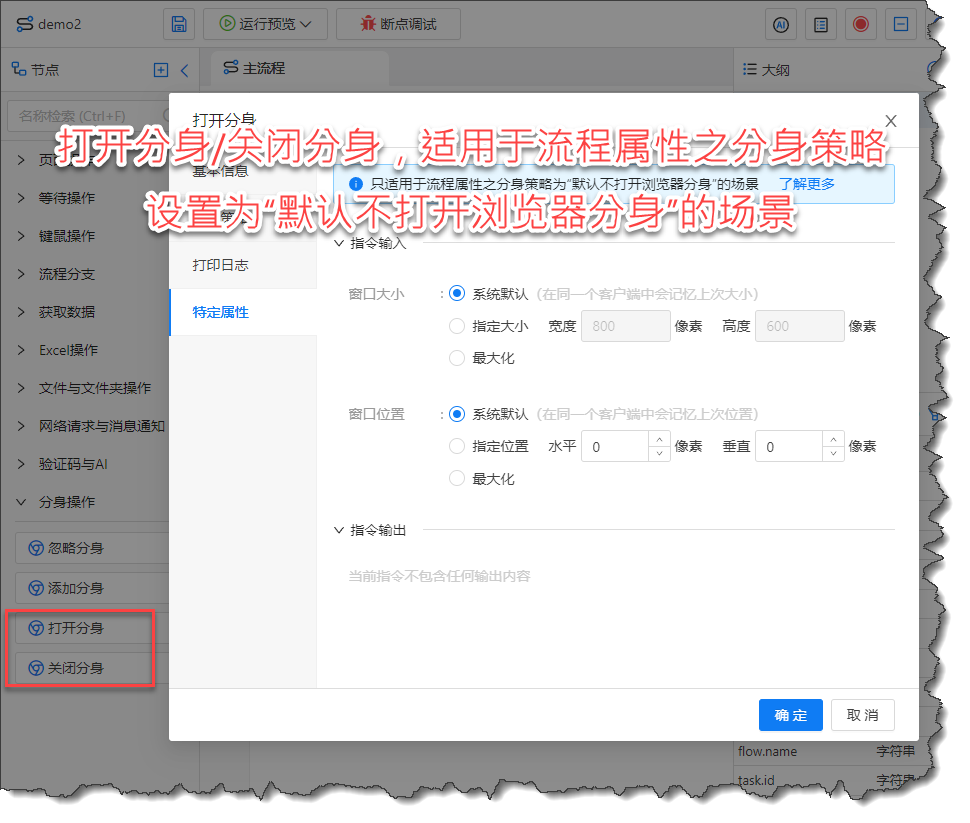Choose 指定位置 window position radio option
This screenshot has height=823, width=970.
457,447
